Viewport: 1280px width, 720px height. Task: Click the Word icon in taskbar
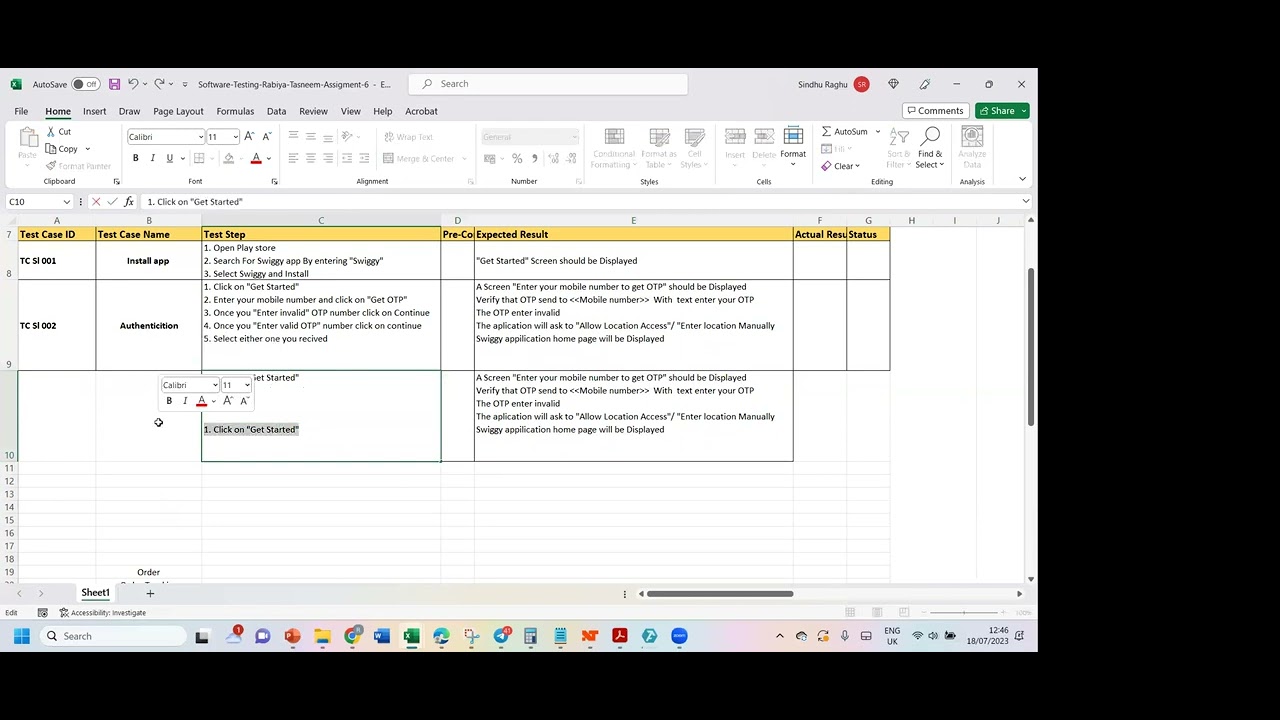pyautogui.click(x=381, y=636)
